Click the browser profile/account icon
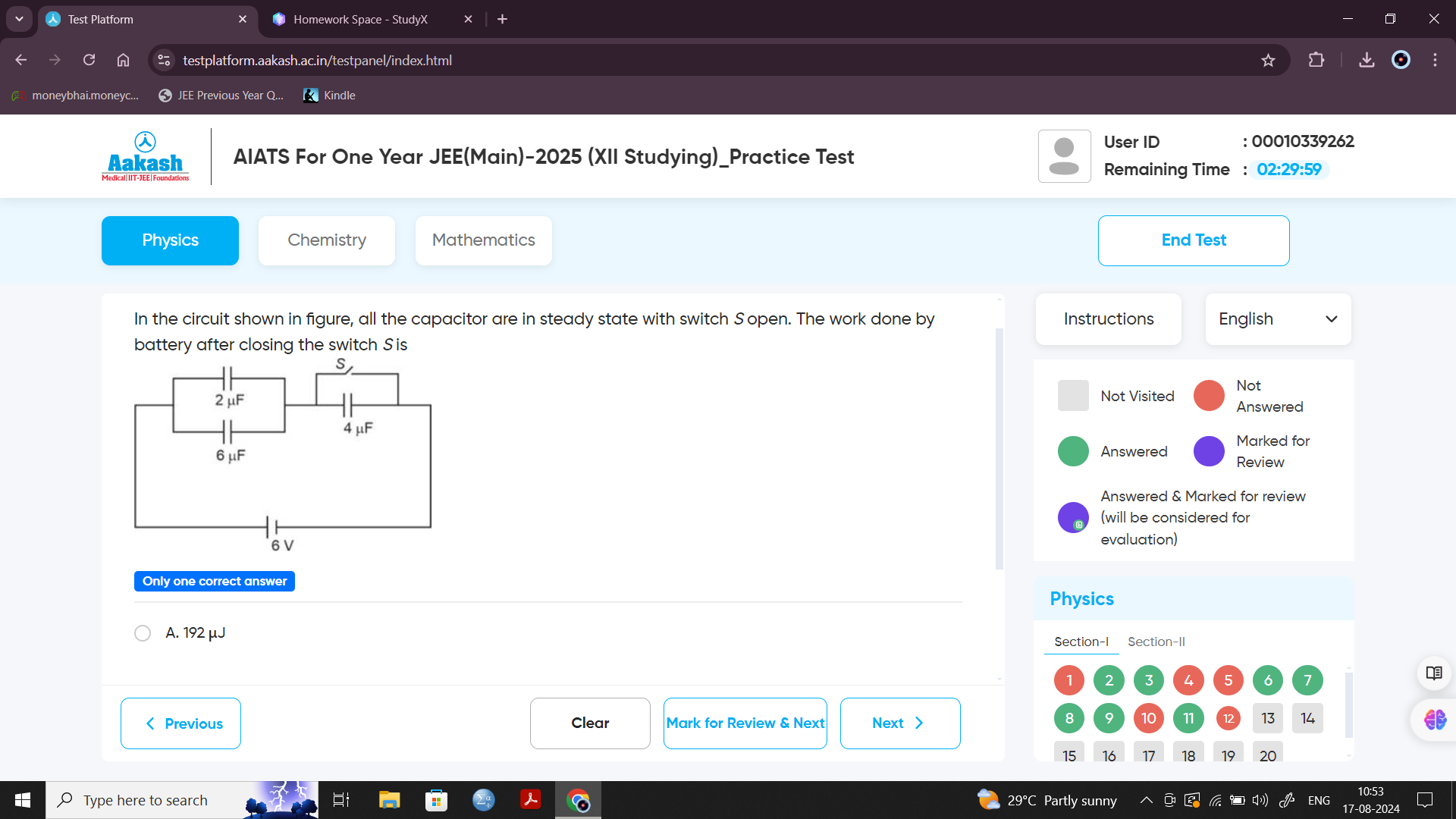Image resolution: width=1456 pixels, height=819 pixels. [x=1401, y=60]
